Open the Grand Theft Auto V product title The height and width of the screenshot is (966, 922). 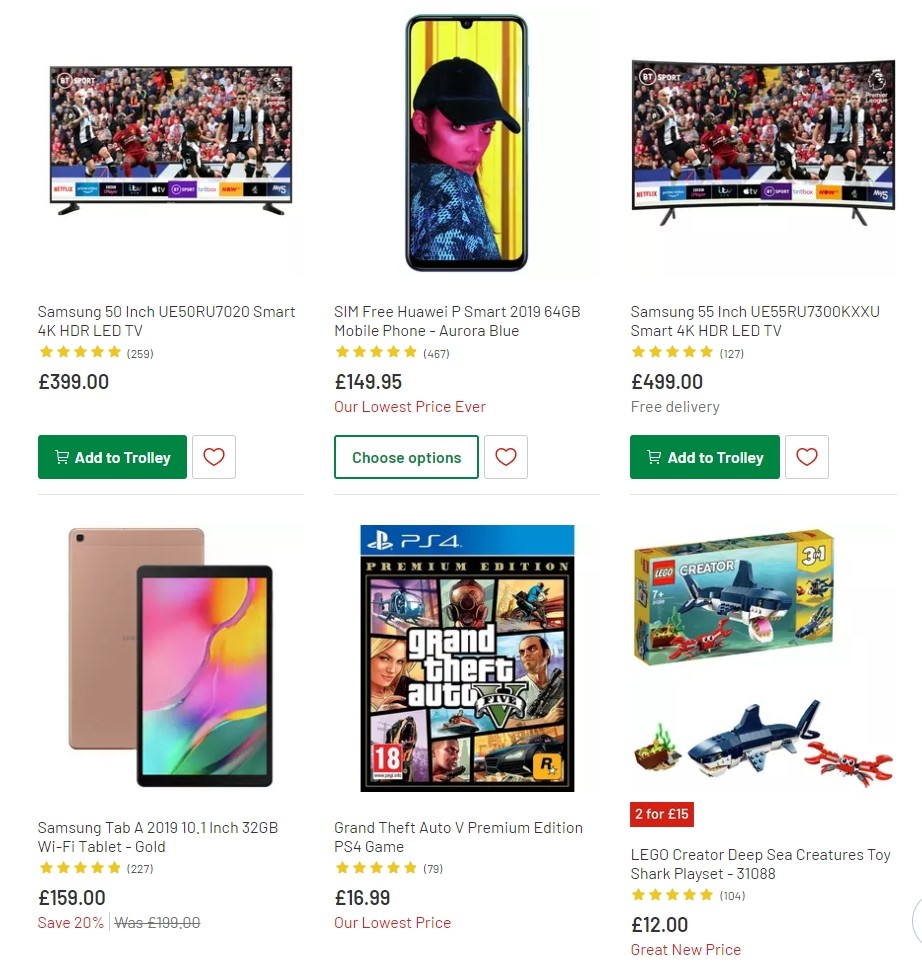[458, 837]
